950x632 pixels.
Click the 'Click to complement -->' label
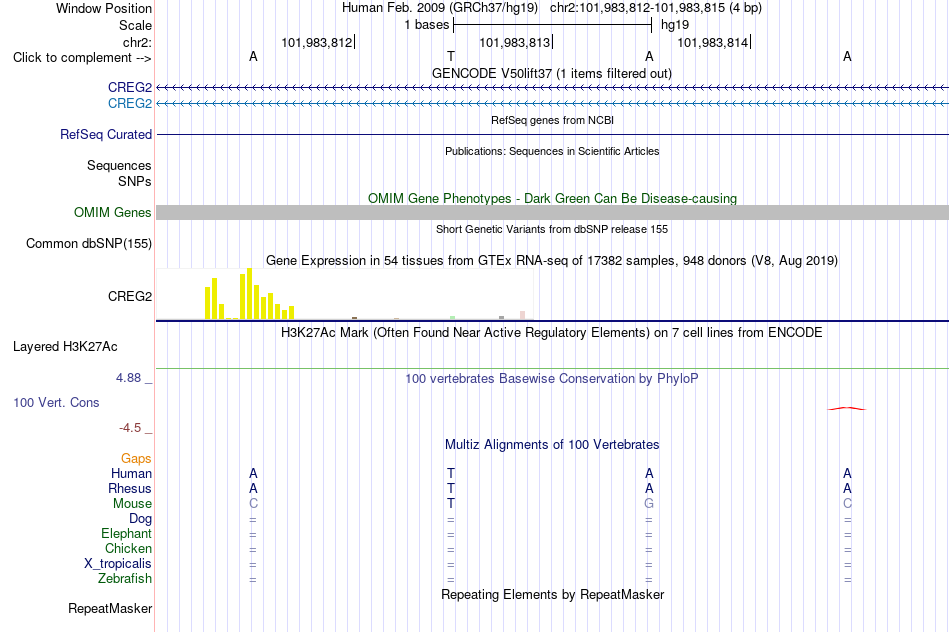coord(82,58)
